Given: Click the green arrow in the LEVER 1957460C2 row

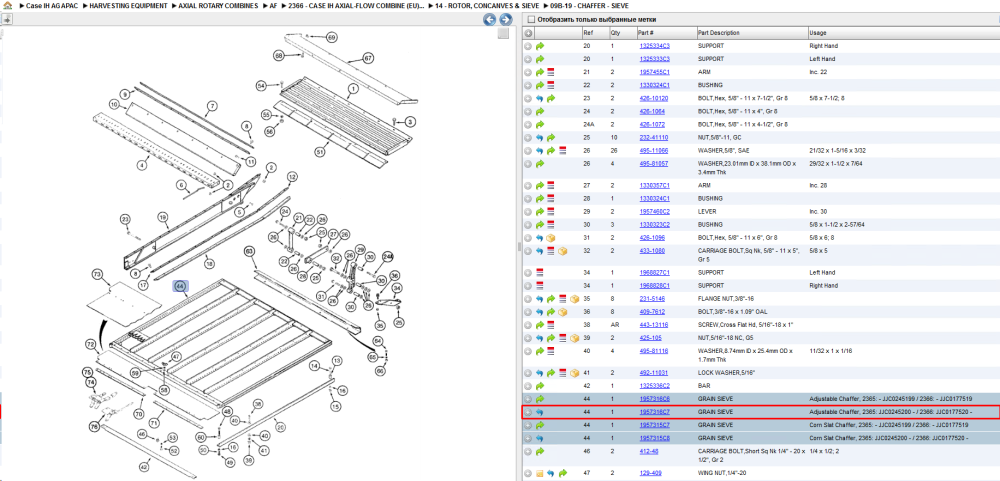Looking at the screenshot, I should coord(540,211).
